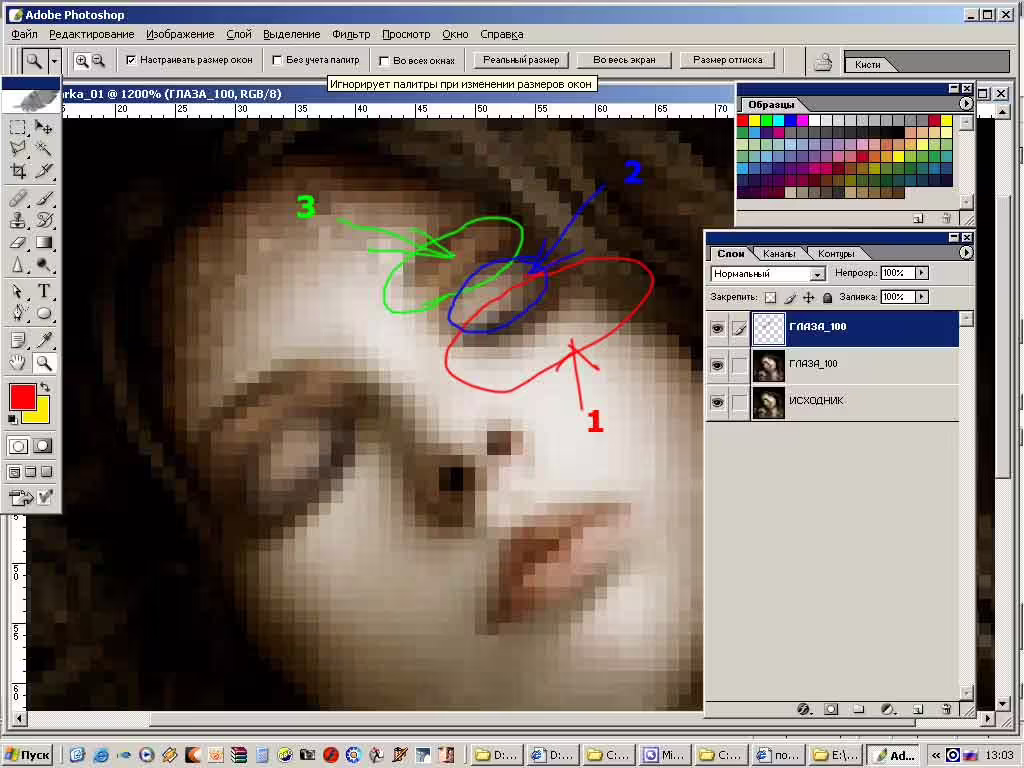Select the Healing Brush tool
The width and height of the screenshot is (1024, 768).
(18, 198)
